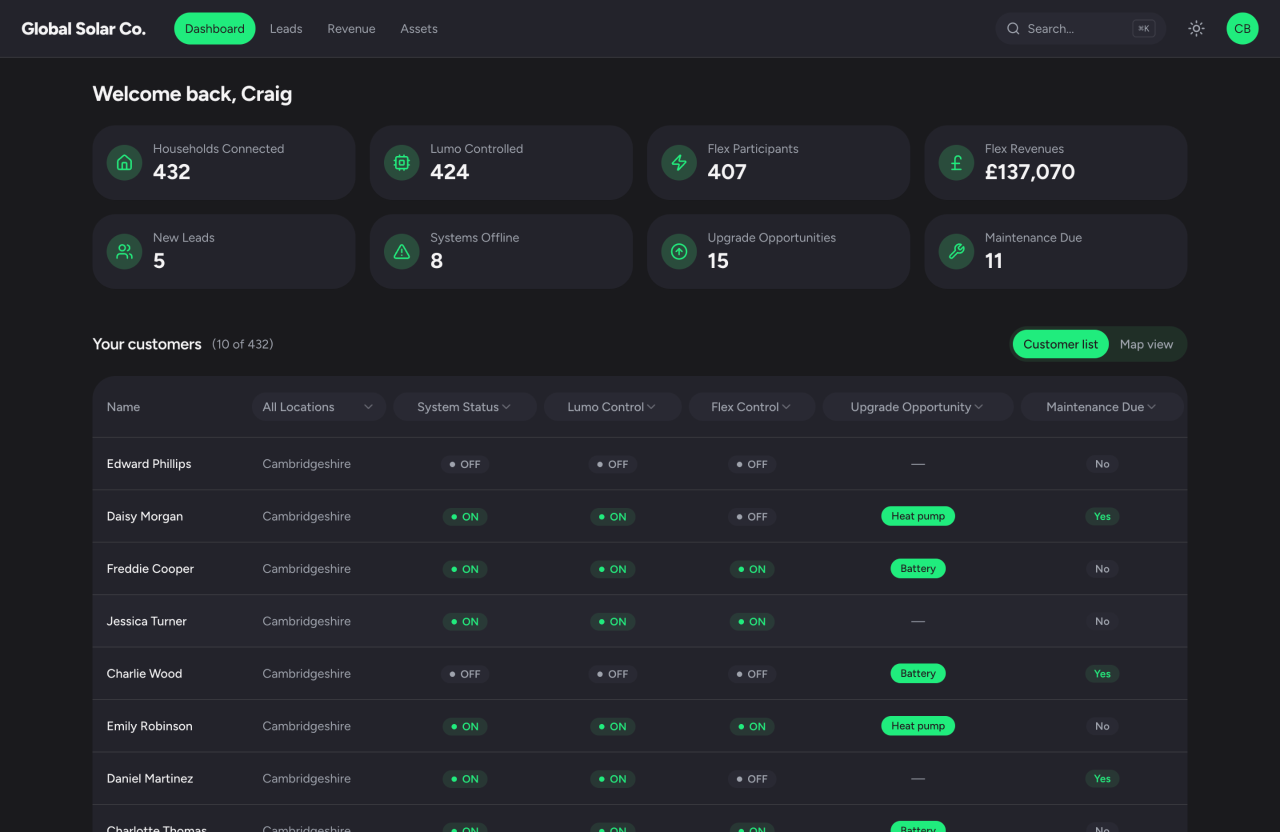Click the Upgrade Opportunities arrow icon
1280x832 pixels.
tap(679, 251)
